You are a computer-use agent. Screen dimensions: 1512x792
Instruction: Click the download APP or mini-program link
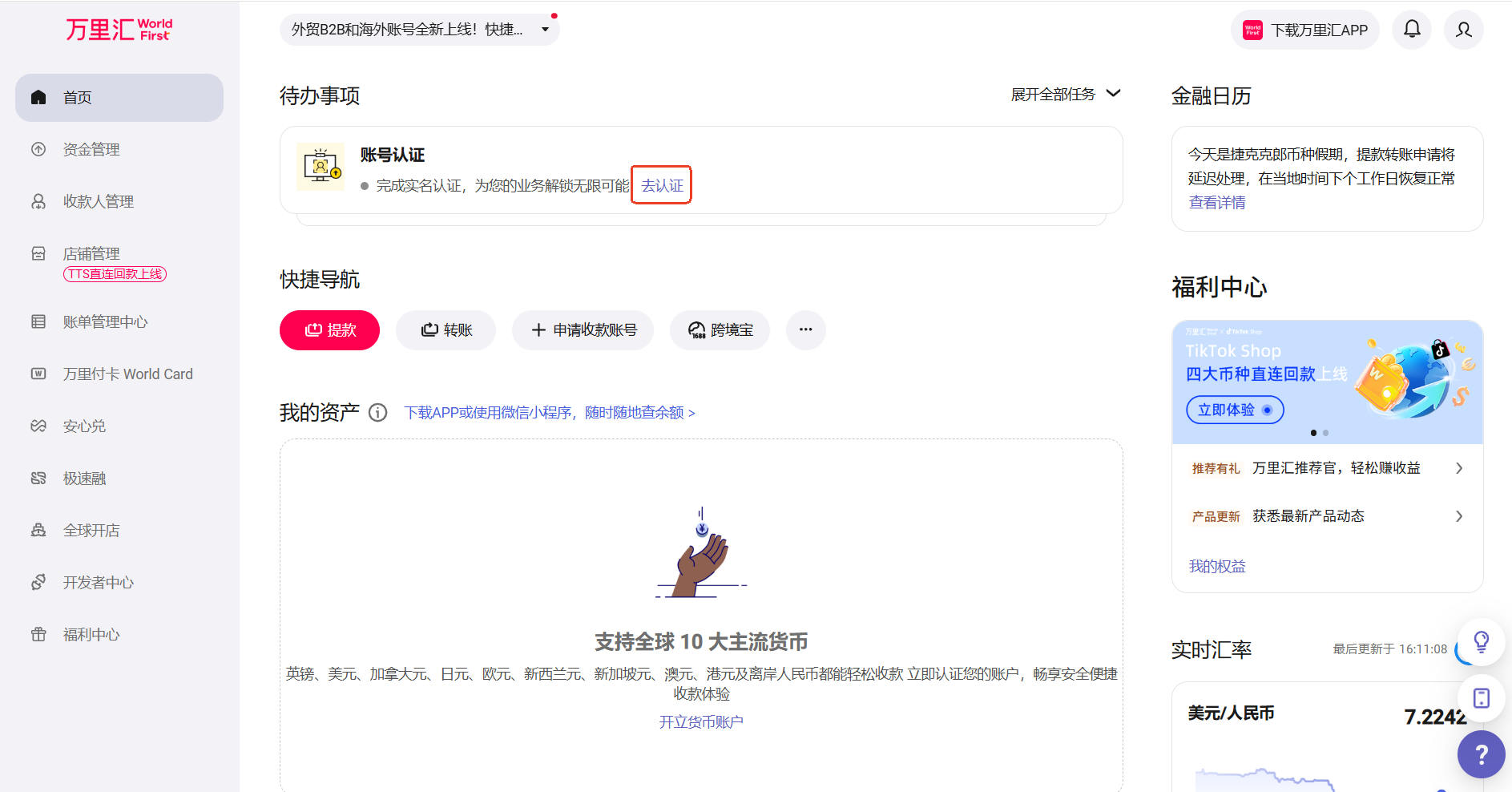click(x=550, y=412)
